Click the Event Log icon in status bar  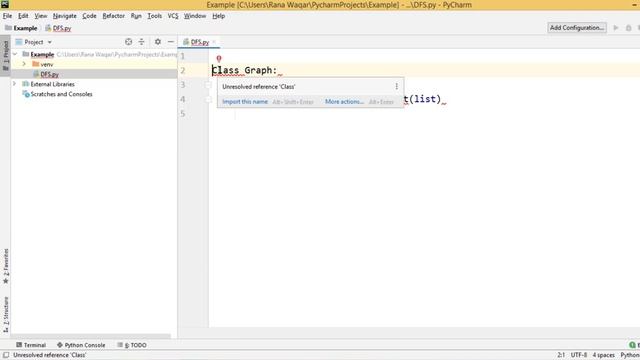click(632, 345)
